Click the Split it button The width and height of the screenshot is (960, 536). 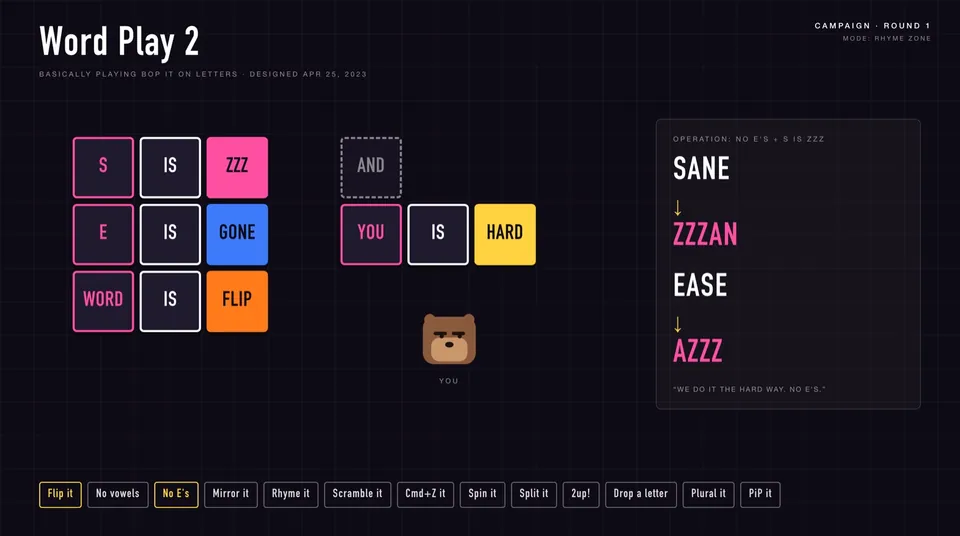coord(534,494)
